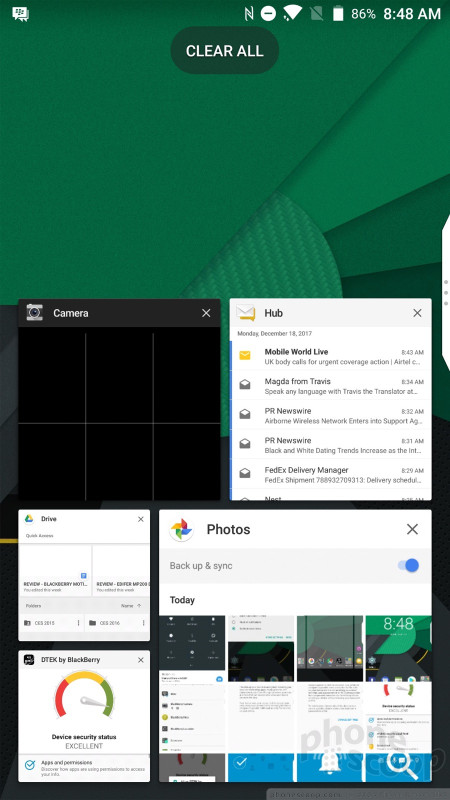Open the Magda from Travis email
This screenshot has width=450, height=800.
pos(331,386)
